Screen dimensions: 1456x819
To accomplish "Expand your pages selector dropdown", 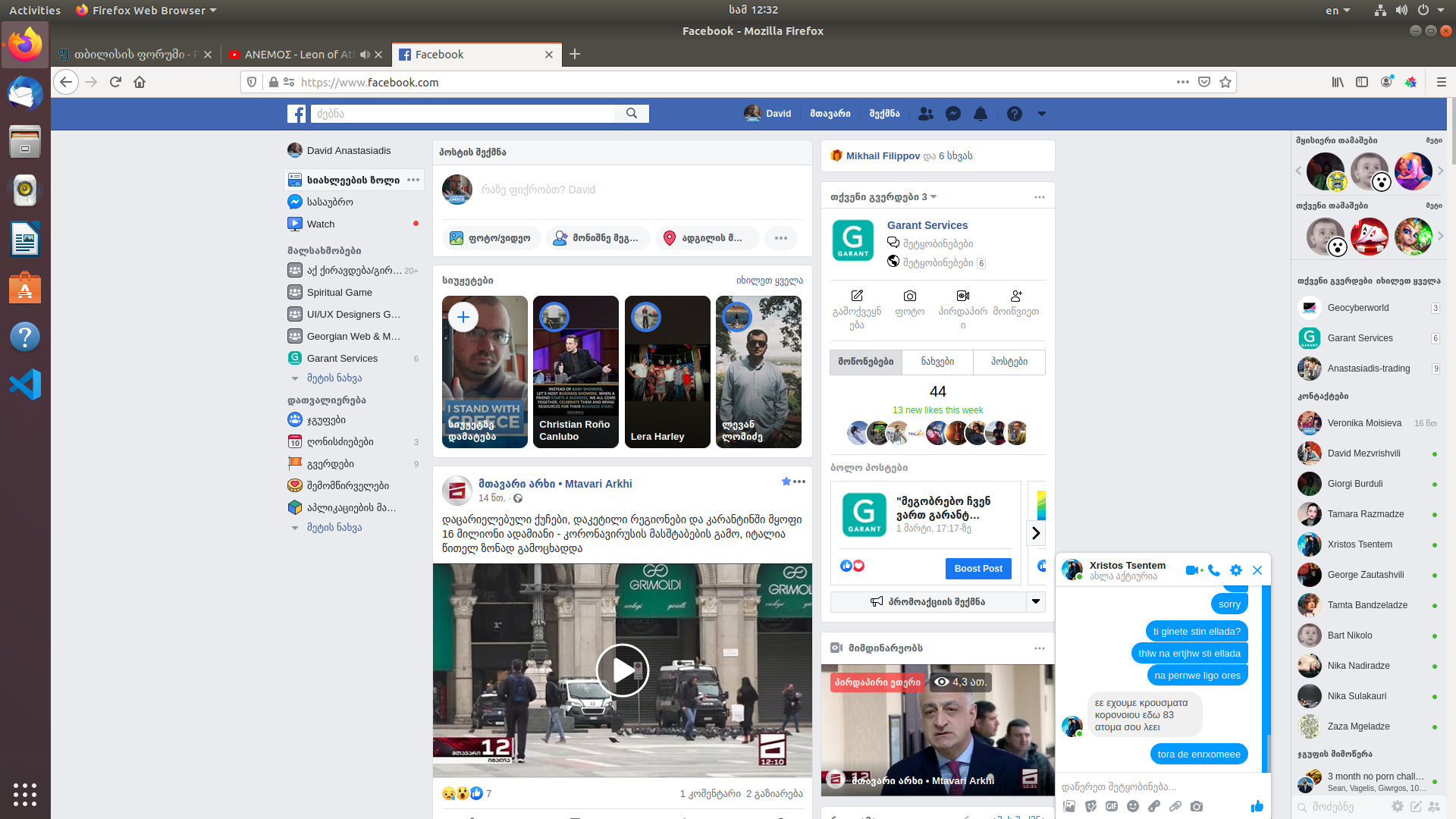I will click(x=934, y=197).
